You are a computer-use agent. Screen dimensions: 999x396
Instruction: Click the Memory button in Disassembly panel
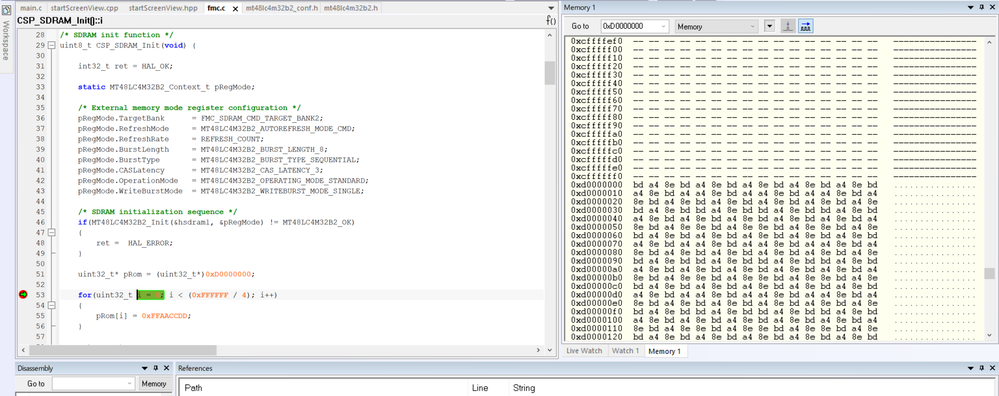tap(154, 383)
